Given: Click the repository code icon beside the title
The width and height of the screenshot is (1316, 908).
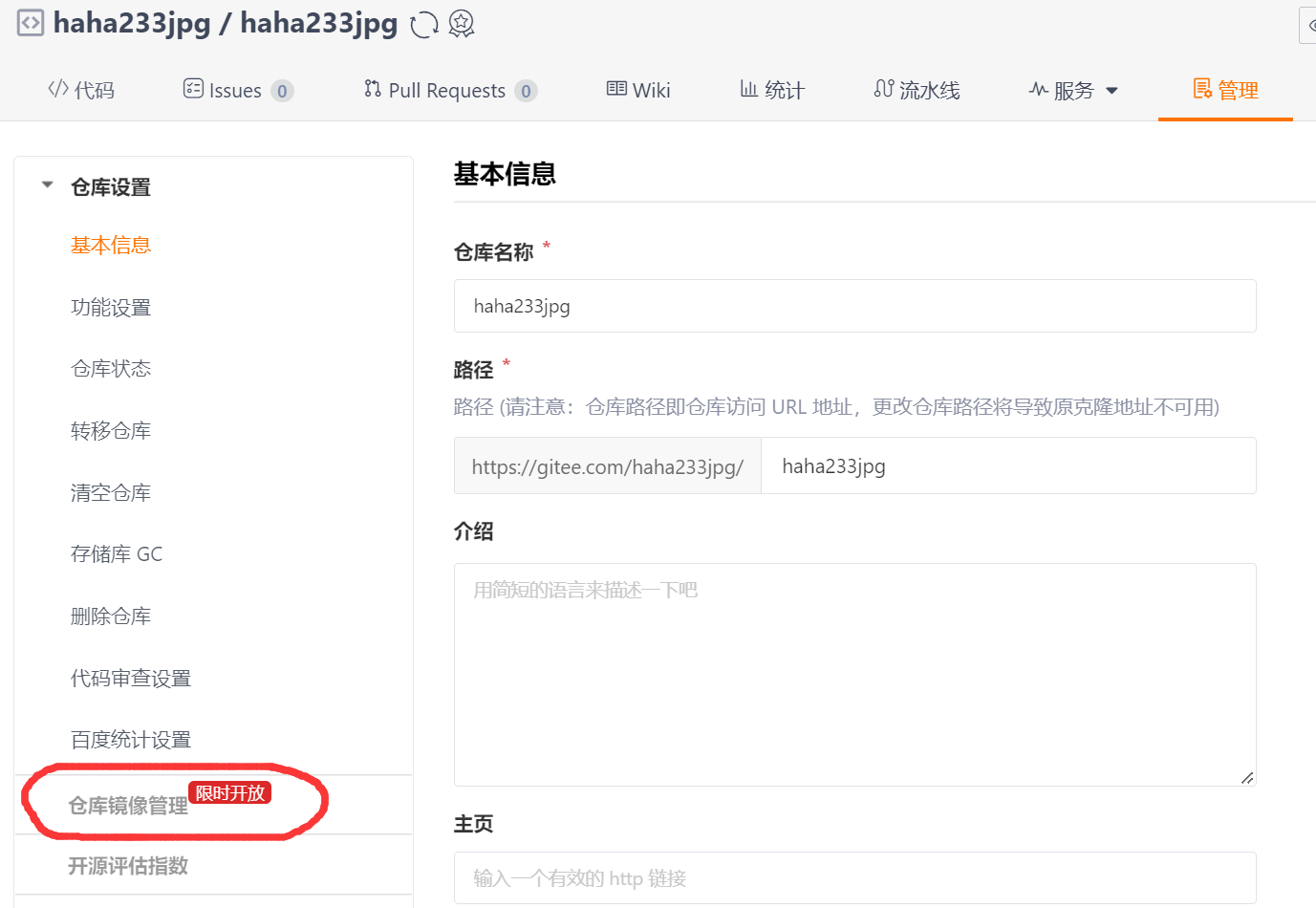Looking at the screenshot, I should (31, 23).
